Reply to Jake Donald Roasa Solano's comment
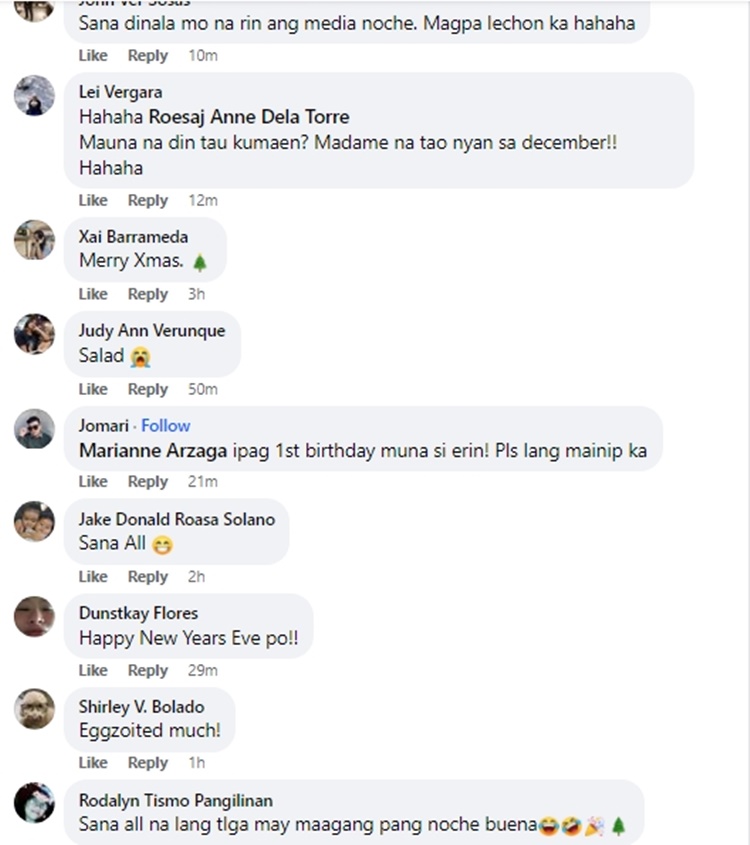750x845 pixels. click(148, 577)
